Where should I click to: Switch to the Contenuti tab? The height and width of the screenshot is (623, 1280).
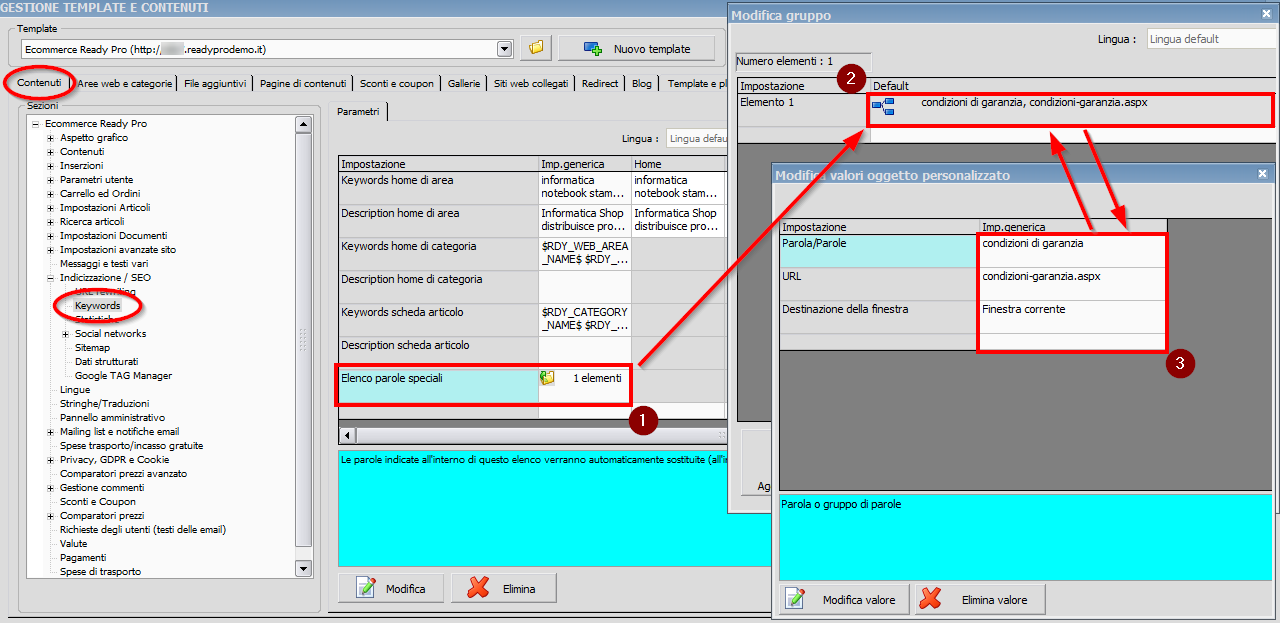(x=40, y=83)
